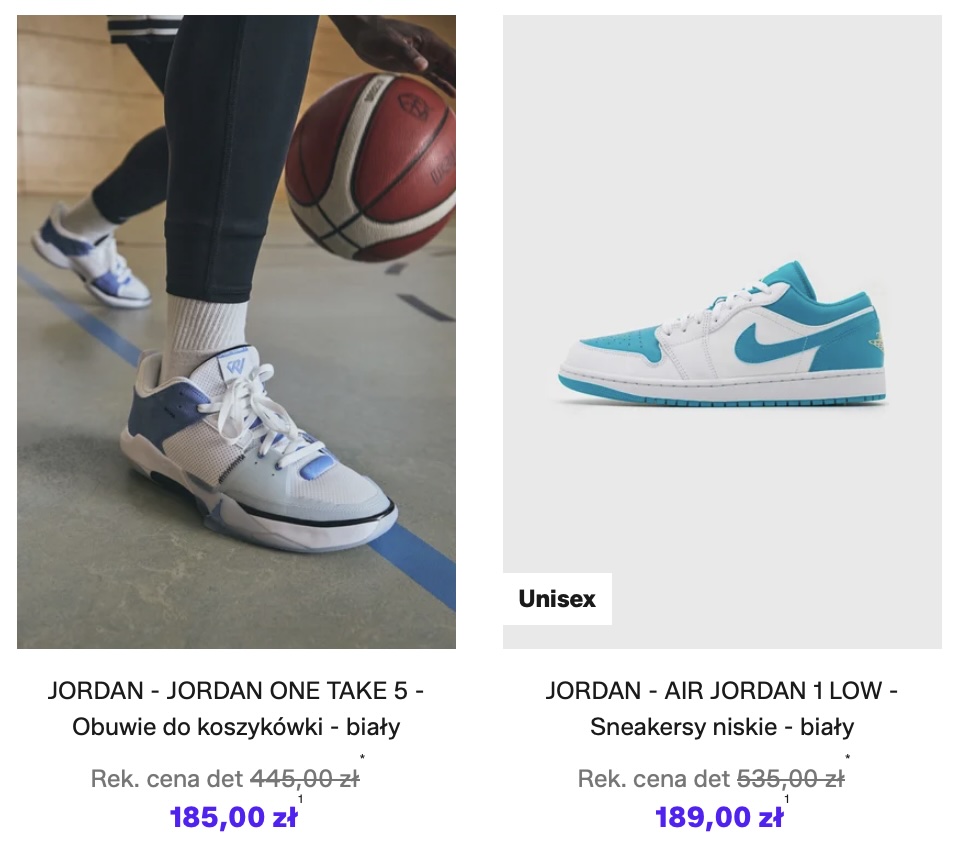Select the 185,00 zł sale price

coord(233,817)
